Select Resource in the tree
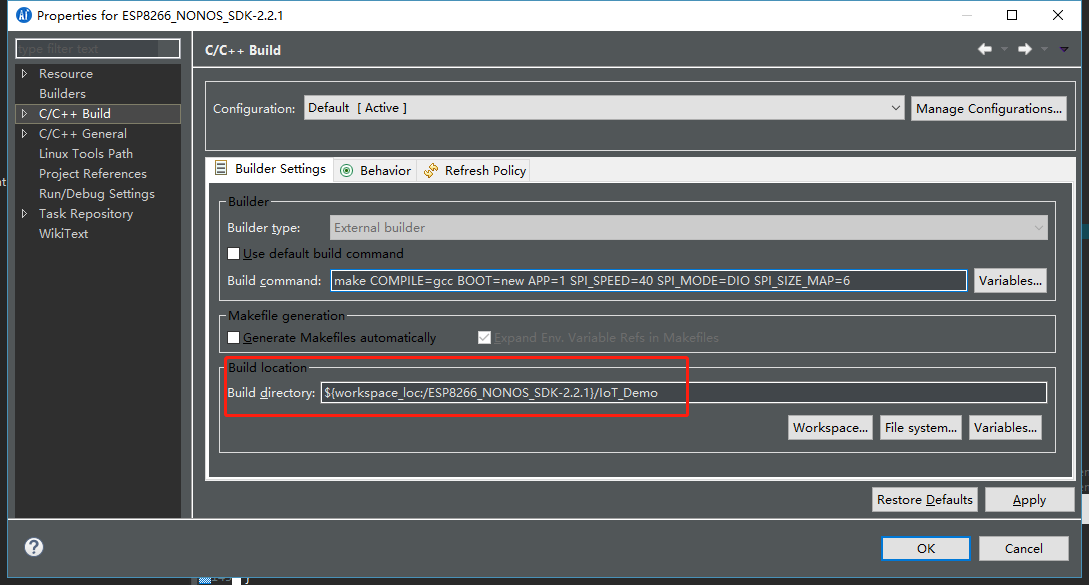The width and height of the screenshot is (1089, 585). point(66,74)
